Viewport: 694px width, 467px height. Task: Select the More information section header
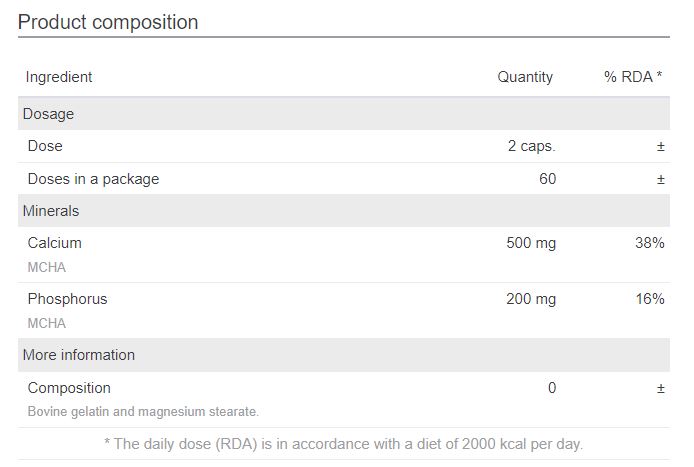pyautogui.click(x=78, y=355)
